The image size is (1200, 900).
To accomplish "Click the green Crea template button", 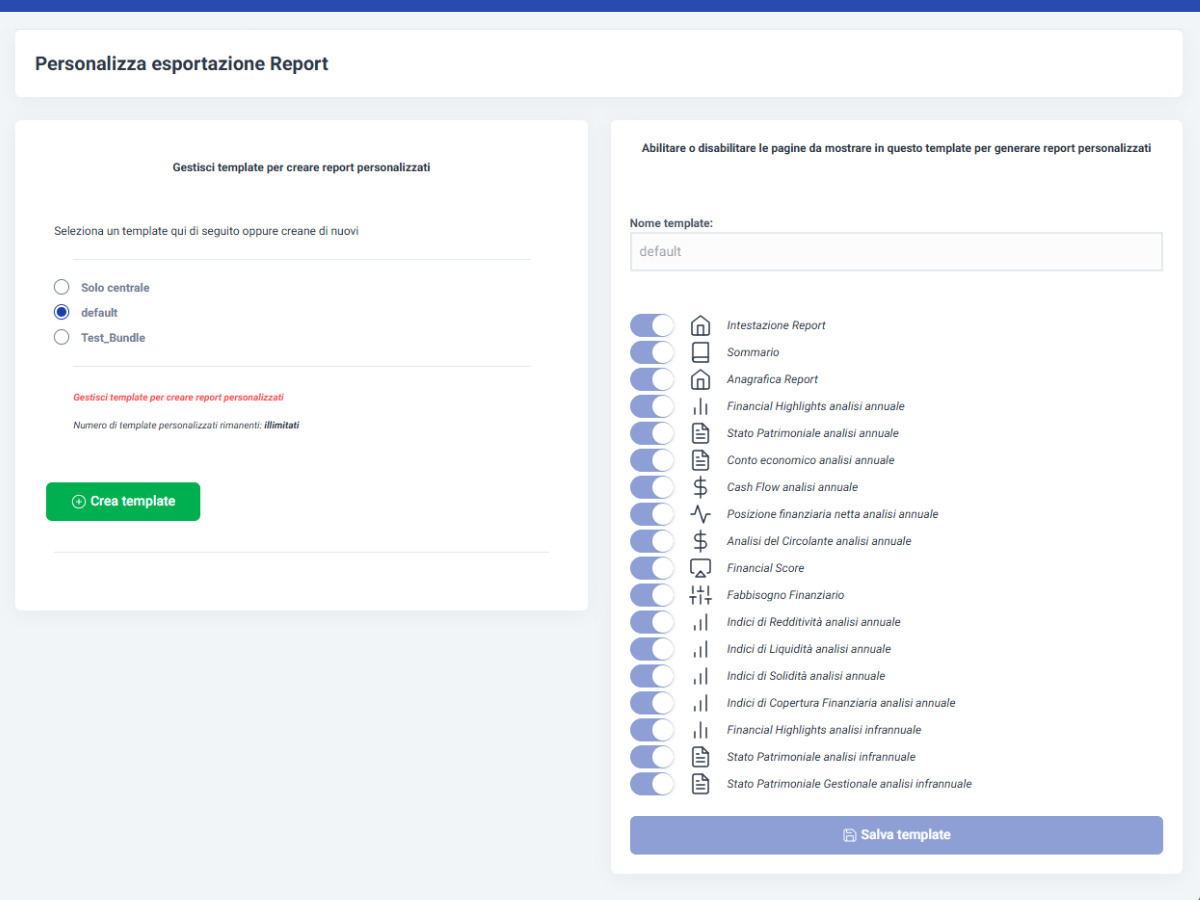I will tap(123, 502).
